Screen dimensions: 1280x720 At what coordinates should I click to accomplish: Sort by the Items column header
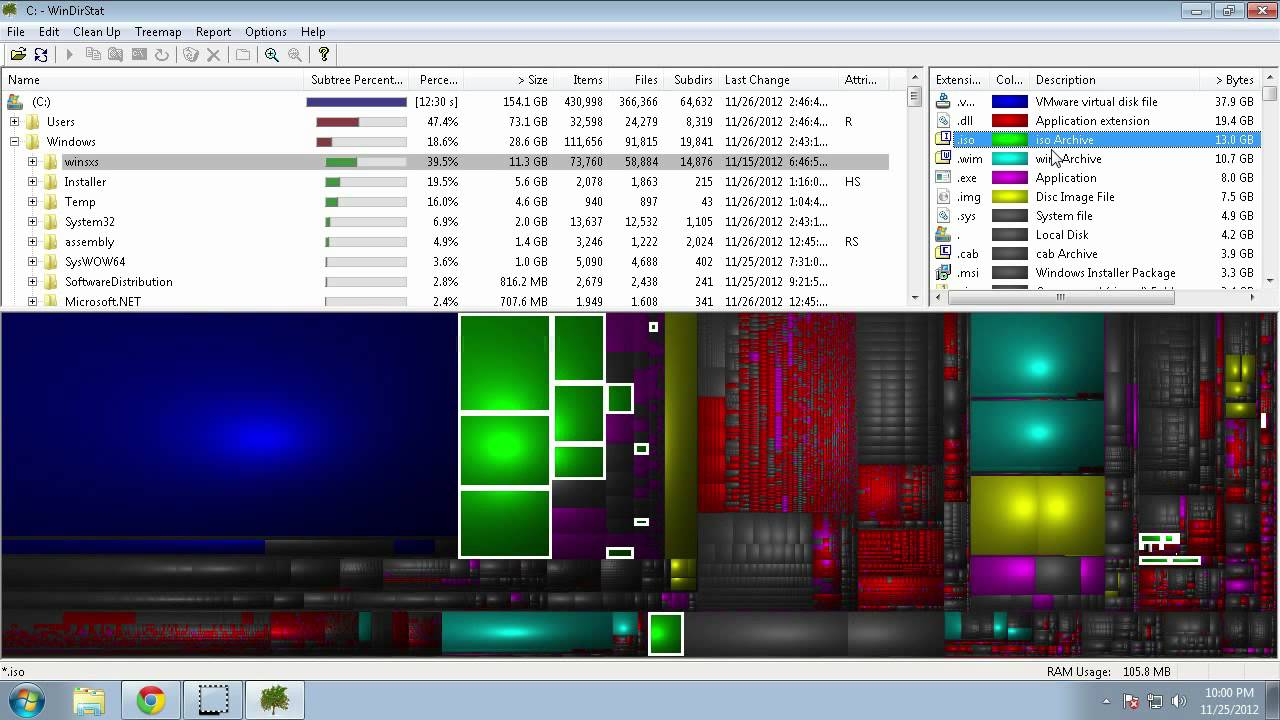[580, 80]
